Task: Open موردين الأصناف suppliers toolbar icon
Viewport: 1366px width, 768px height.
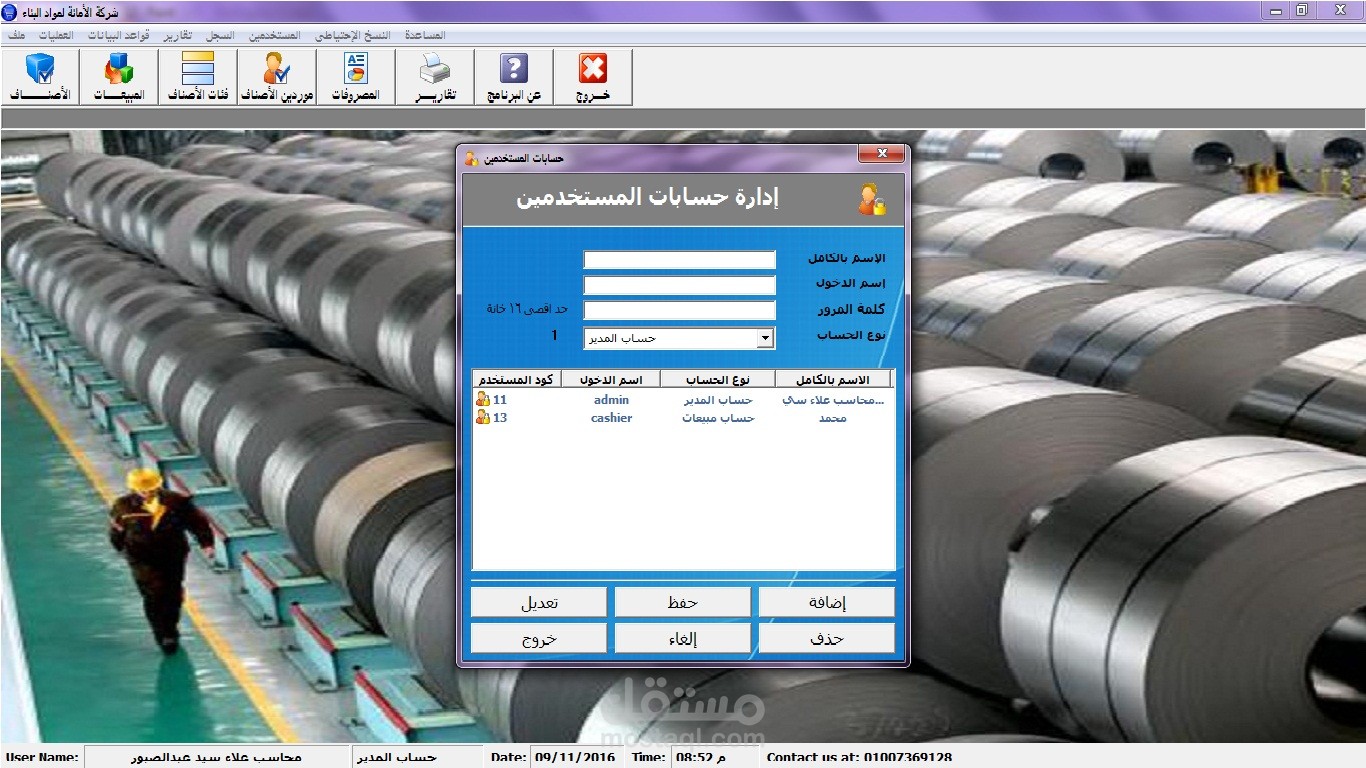Action: [277, 77]
